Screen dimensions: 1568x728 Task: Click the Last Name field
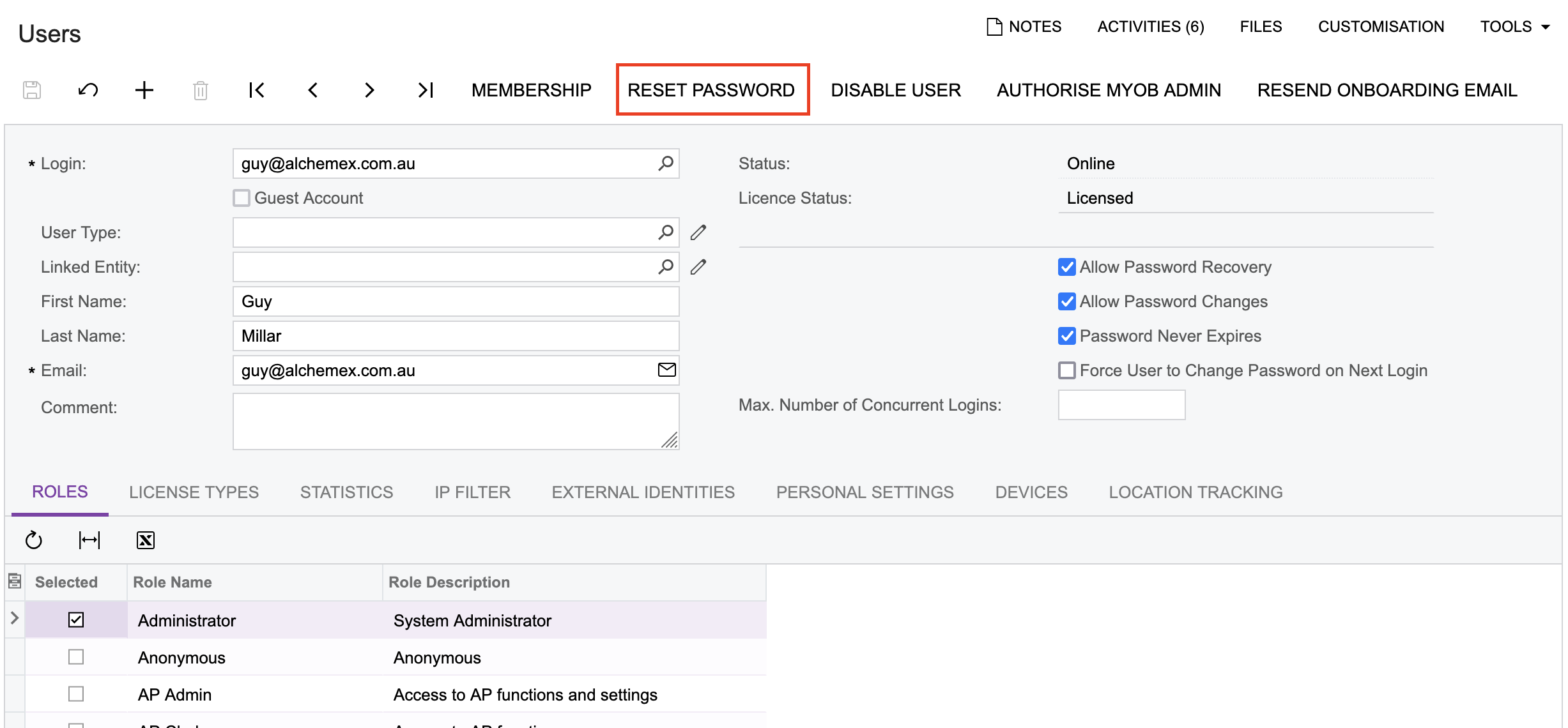tap(456, 336)
